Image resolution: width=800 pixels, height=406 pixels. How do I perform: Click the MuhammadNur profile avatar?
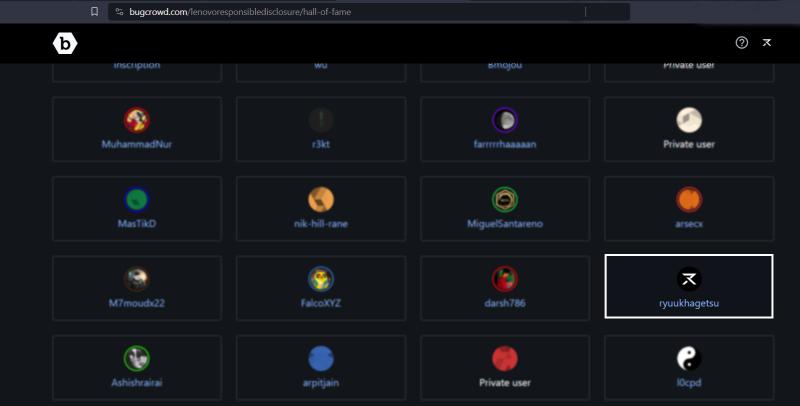pyautogui.click(x=137, y=120)
